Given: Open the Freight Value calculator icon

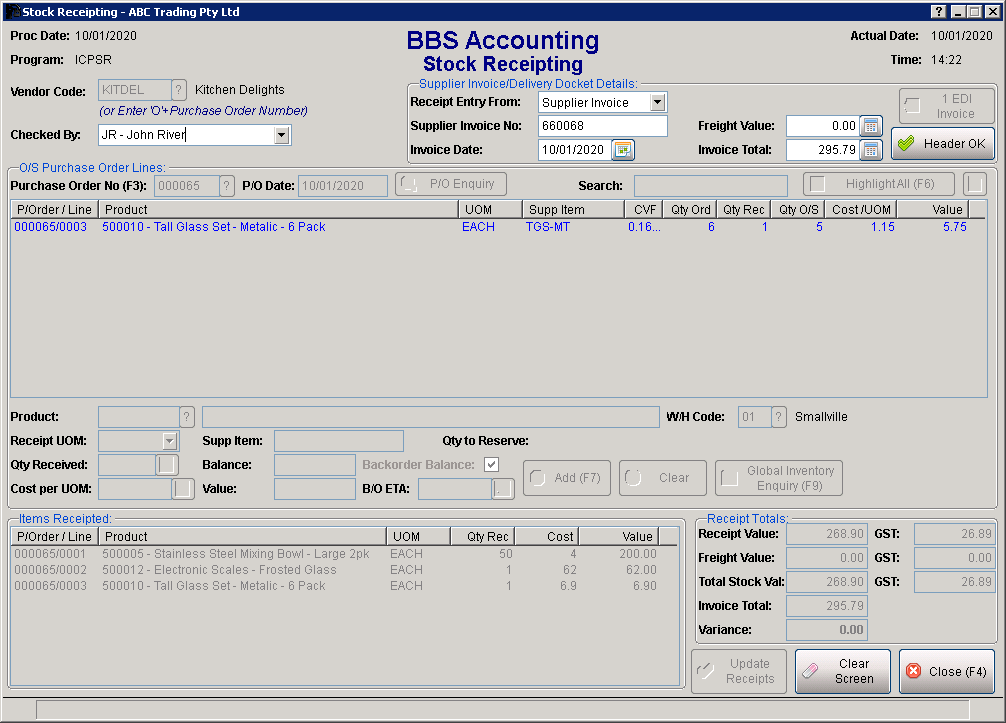Looking at the screenshot, I should [871, 126].
